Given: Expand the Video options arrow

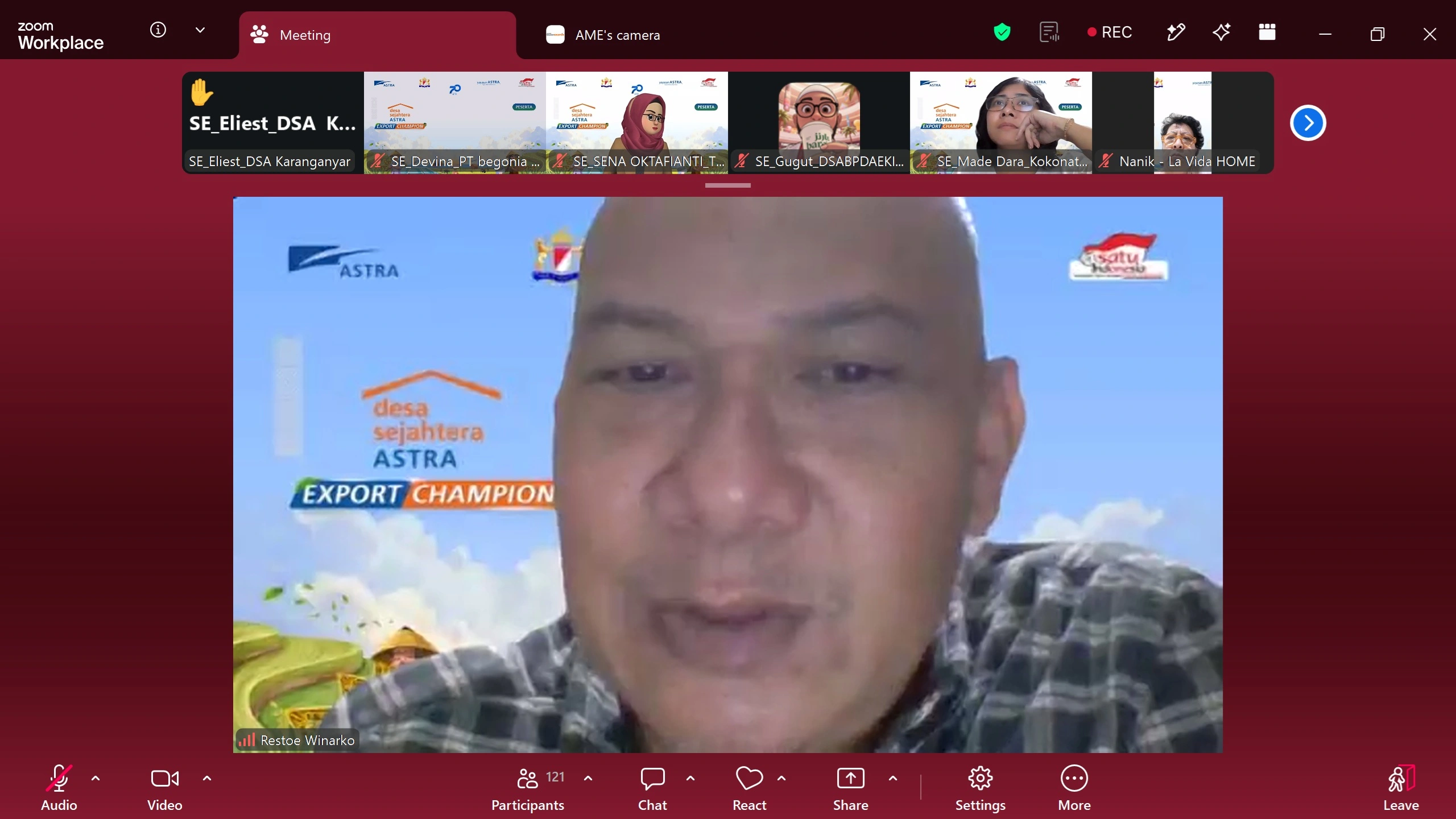Looking at the screenshot, I should pyautogui.click(x=207, y=778).
